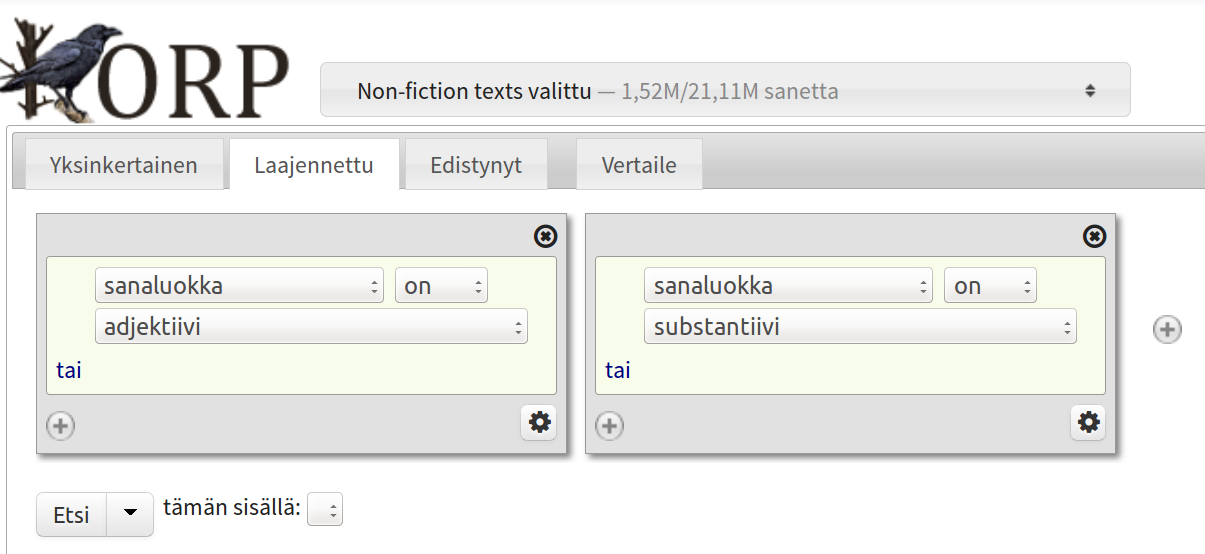Open the Vertaile tab
Image resolution: width=1205 pixels, height=554 pixels.
pos(639,165)
